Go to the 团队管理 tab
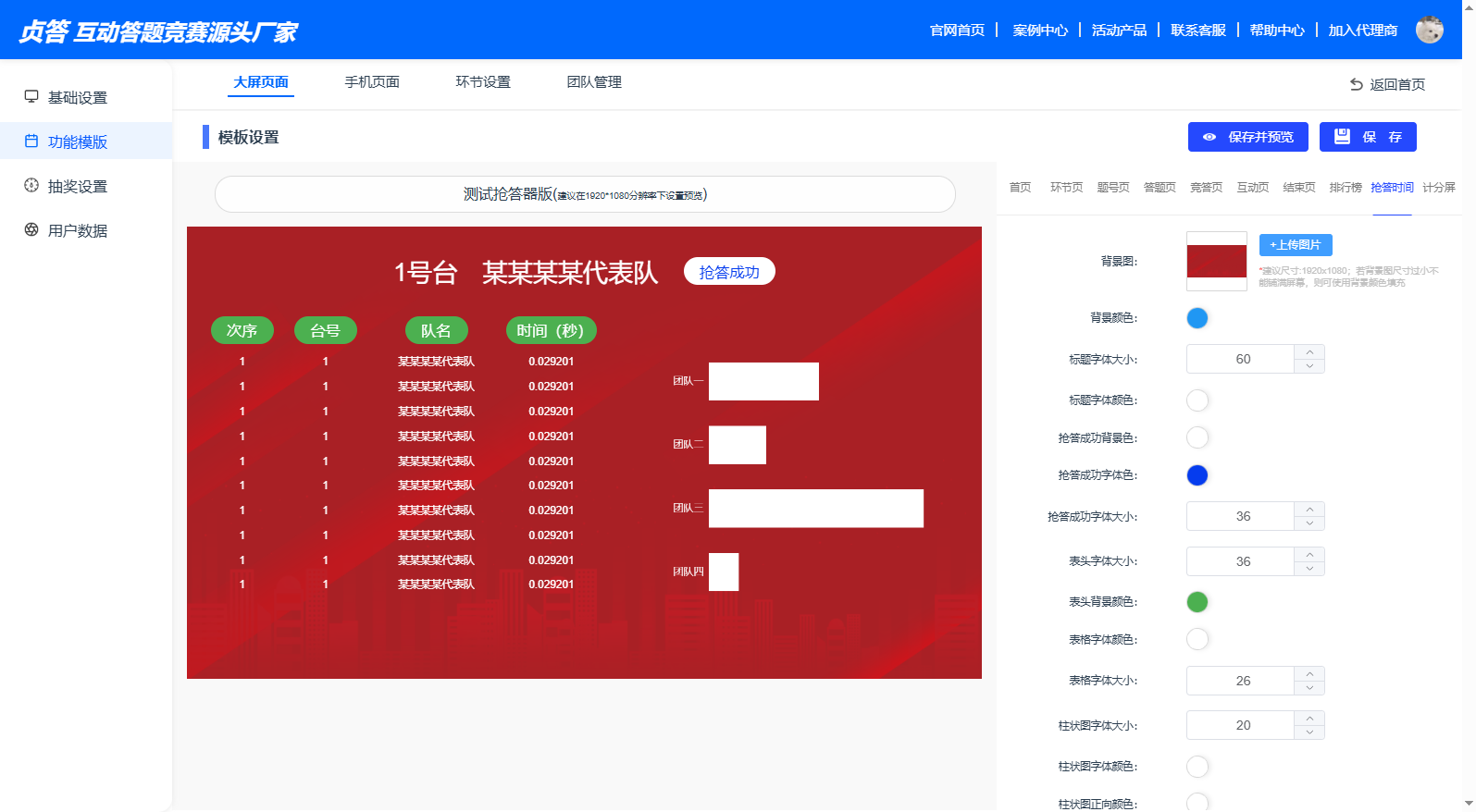 594,82
